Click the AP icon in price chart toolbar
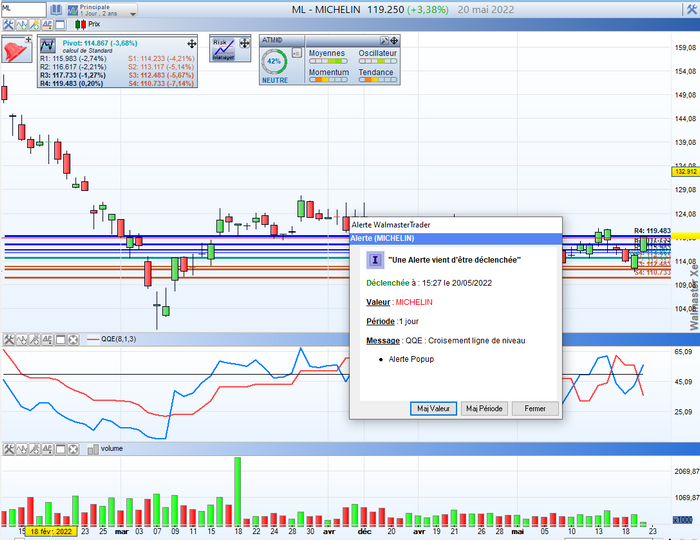This screenshot has height=540, width=700. [47, 25]
